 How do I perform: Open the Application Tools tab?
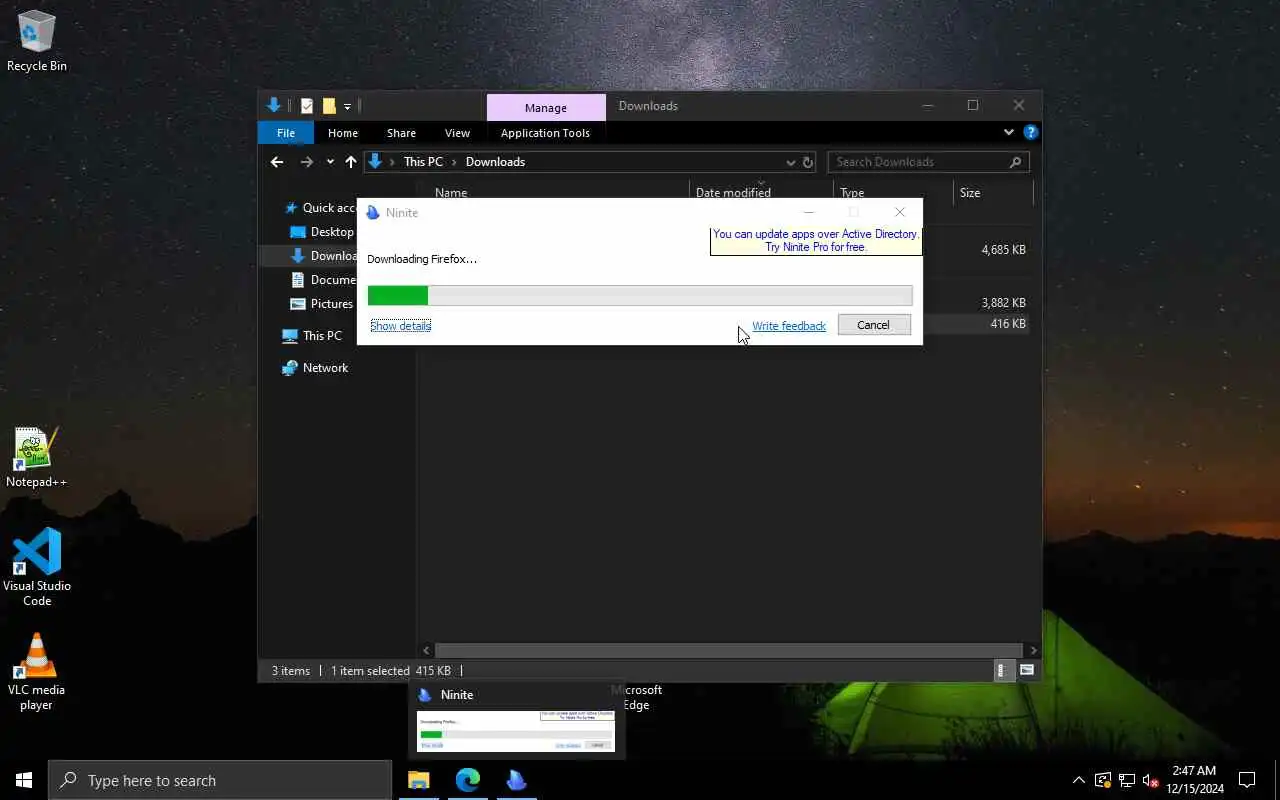tap(545, 133)
